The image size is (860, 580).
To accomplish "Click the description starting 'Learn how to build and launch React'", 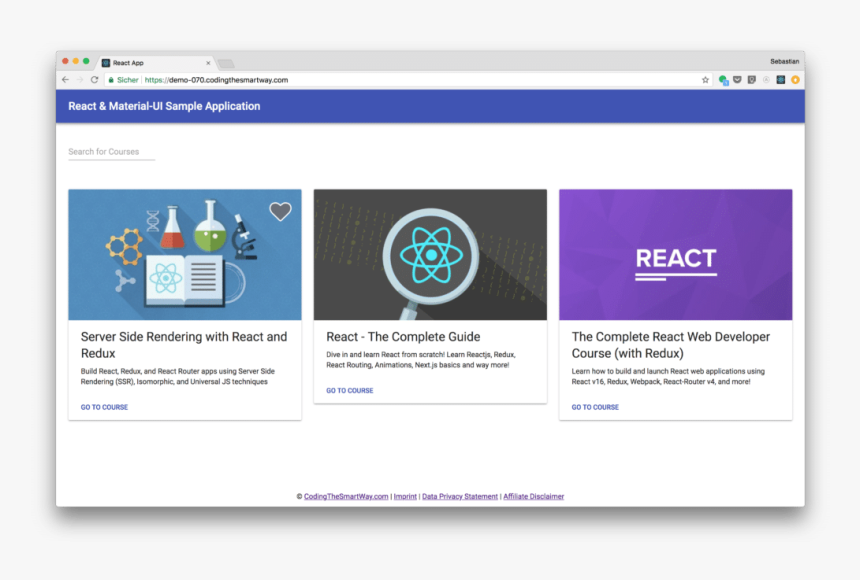I will coord(668,376).
